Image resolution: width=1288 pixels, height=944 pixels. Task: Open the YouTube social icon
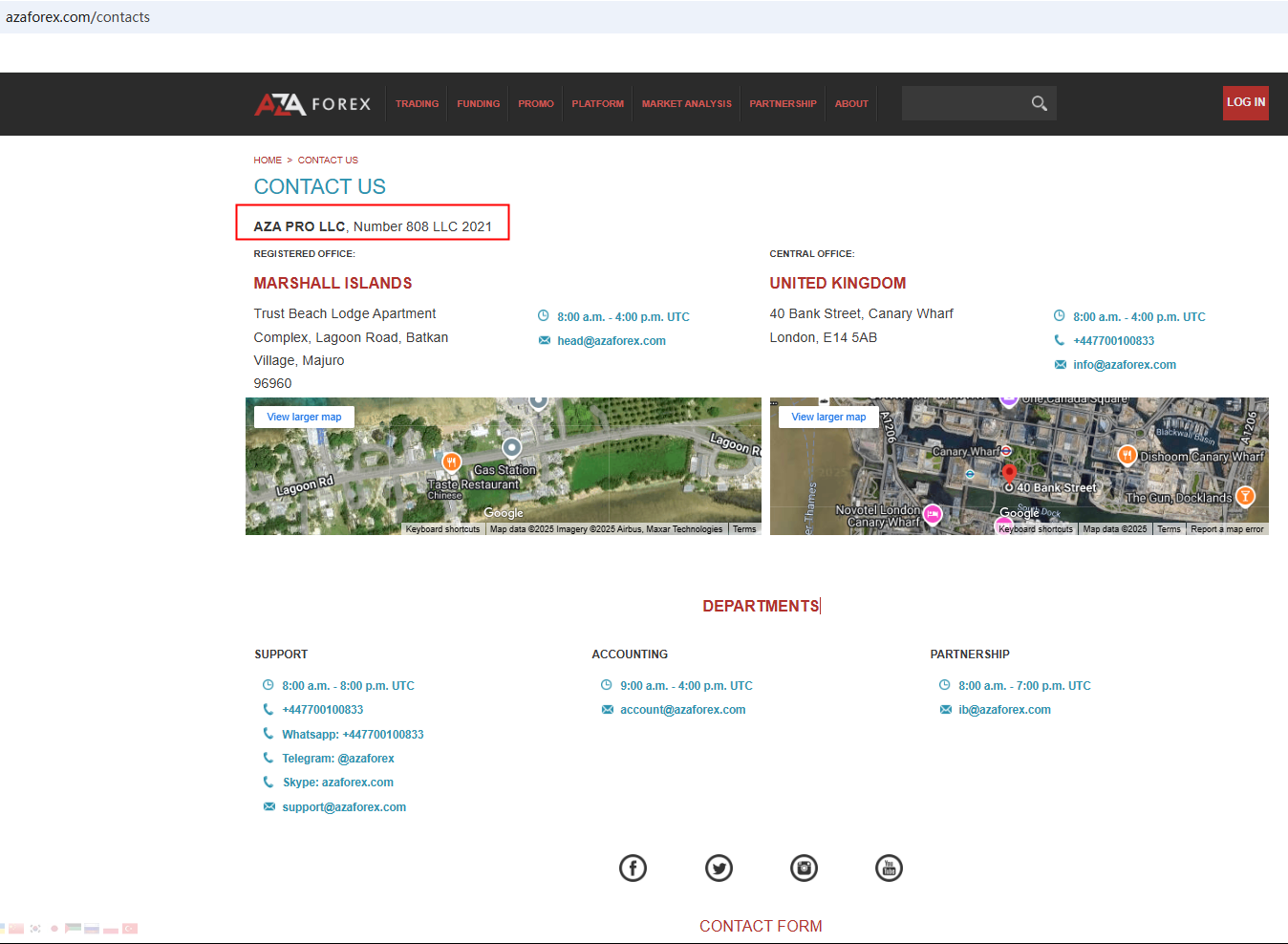(x=889, y=868)
